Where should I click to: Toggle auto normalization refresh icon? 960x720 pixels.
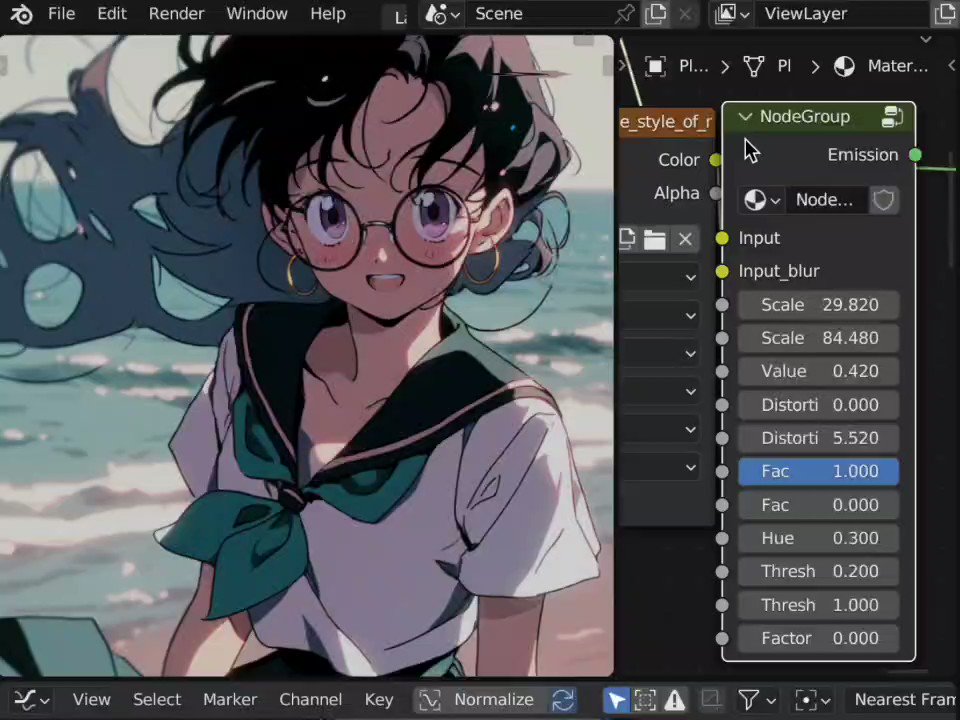[563, 699]
